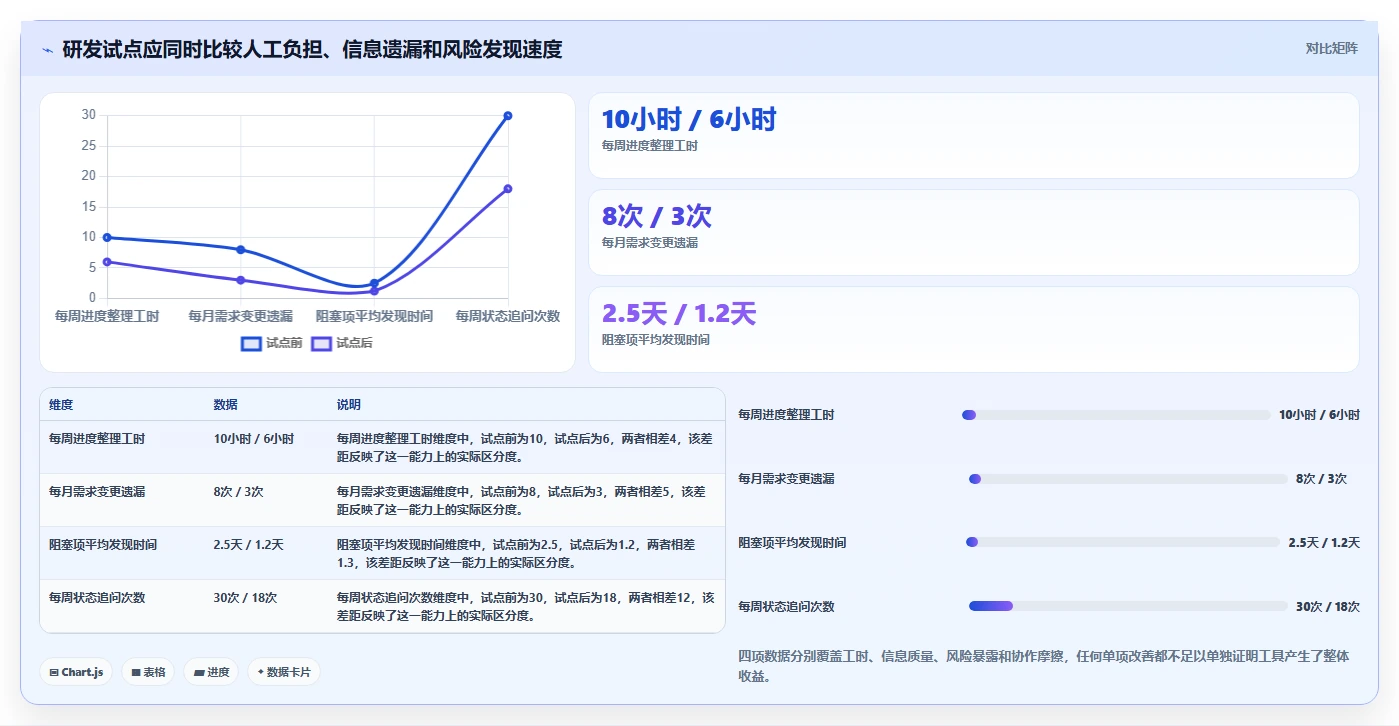The height and width of the screenshot is (726, 1399).
Task: Select table cell 每周状态追问次数
Action: click(x=97, y=598)
